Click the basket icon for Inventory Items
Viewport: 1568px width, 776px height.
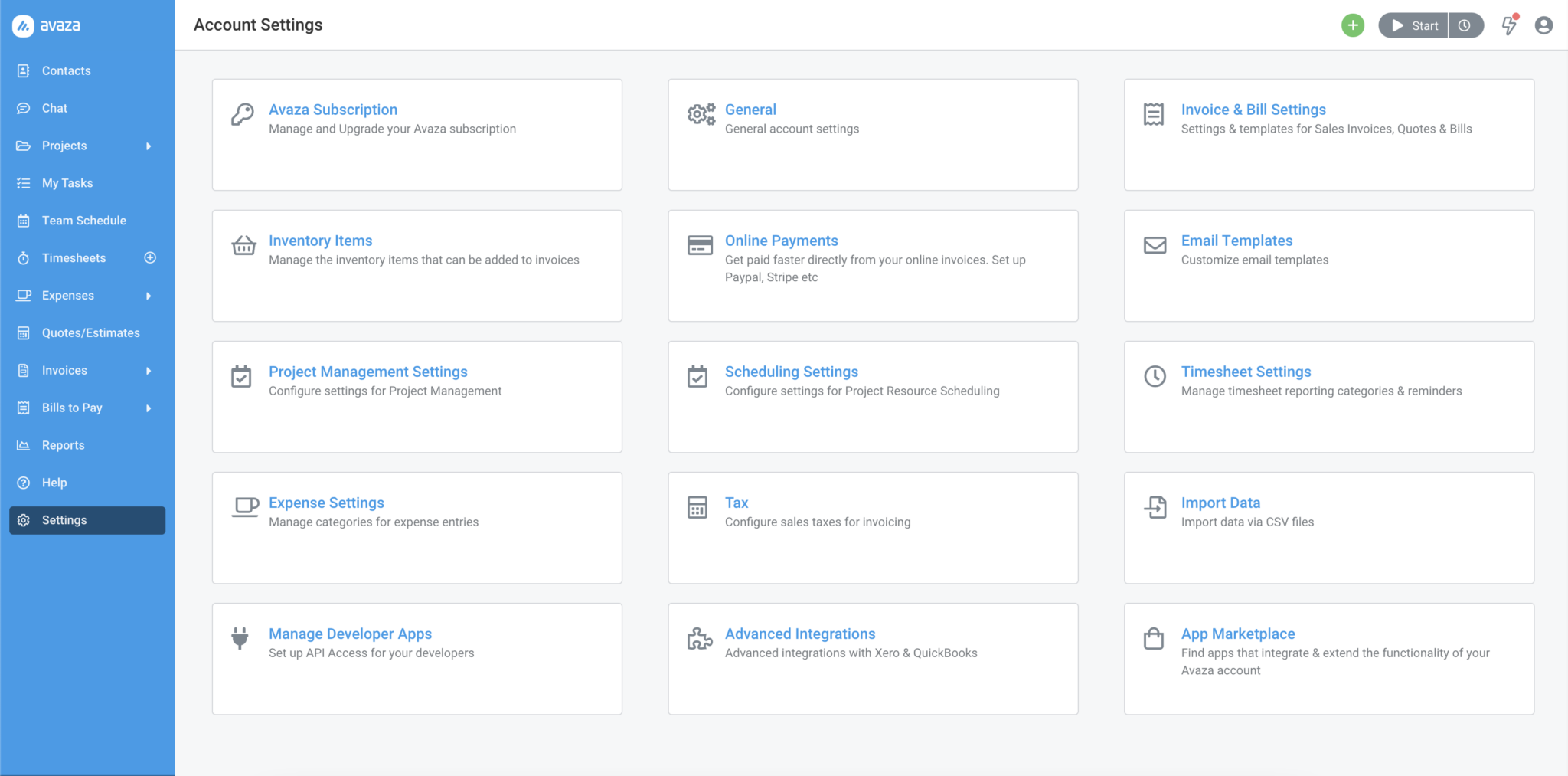point(243,245)
